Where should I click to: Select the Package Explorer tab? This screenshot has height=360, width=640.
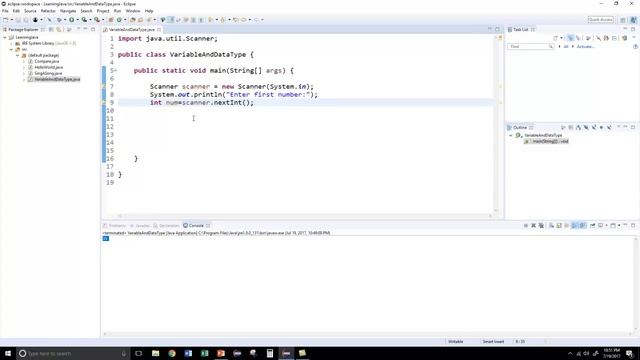[23, 29]
